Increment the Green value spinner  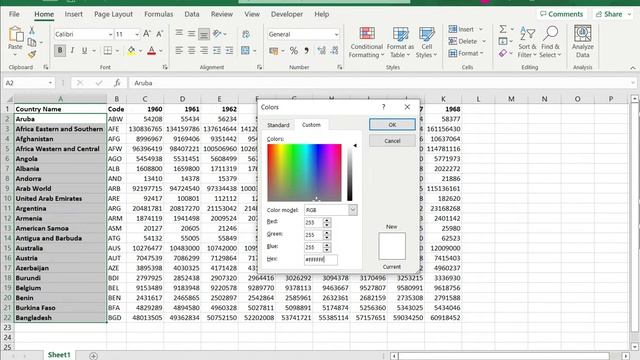pyautogui.click(x=327, y=233)
